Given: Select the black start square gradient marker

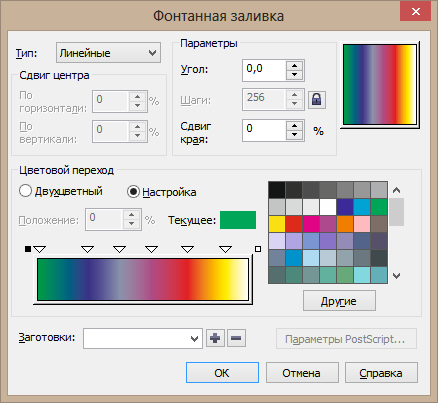Looking at the screenshot, I should pos(28,249).
